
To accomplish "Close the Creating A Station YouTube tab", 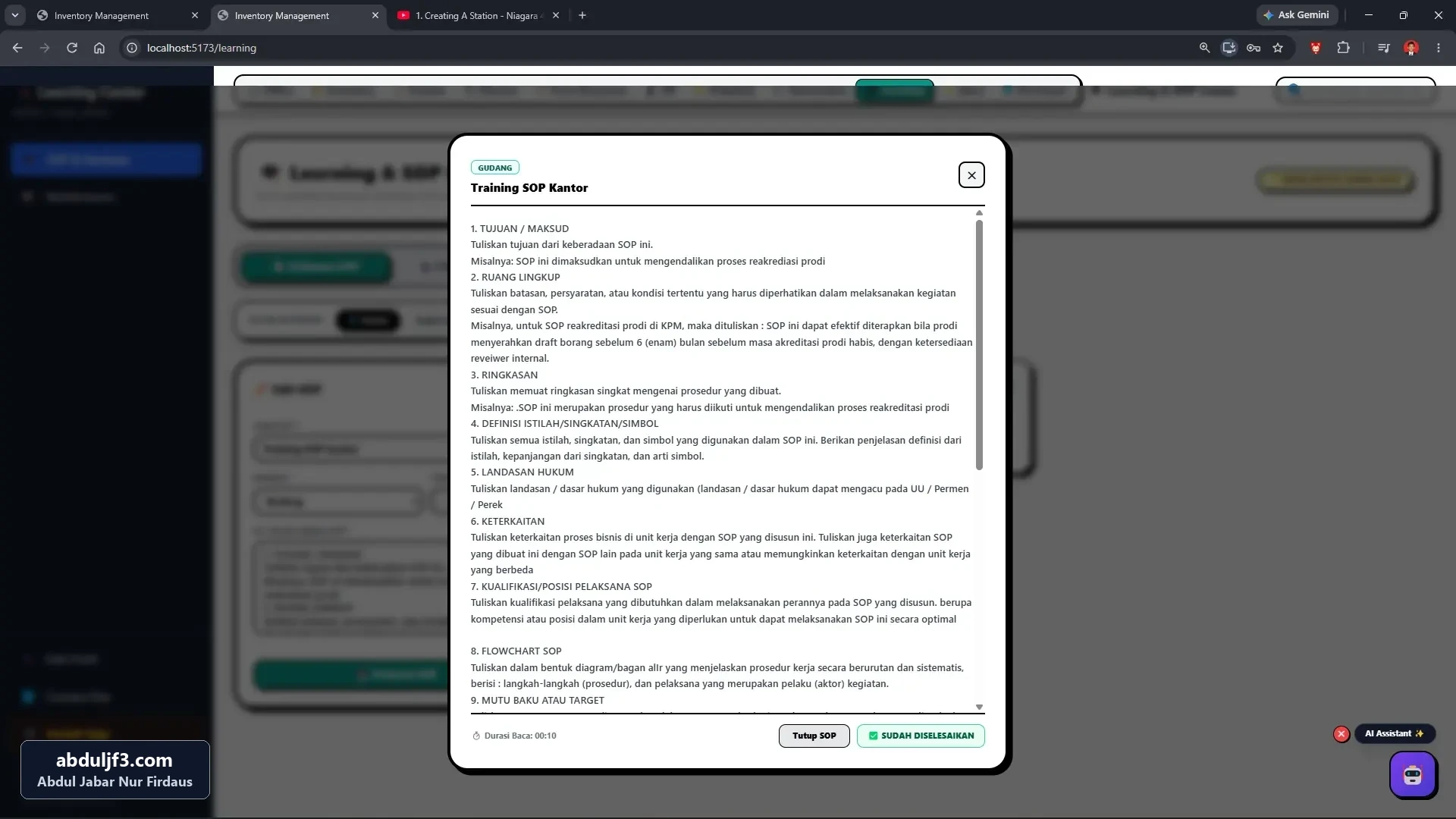I will pos(556,15).
